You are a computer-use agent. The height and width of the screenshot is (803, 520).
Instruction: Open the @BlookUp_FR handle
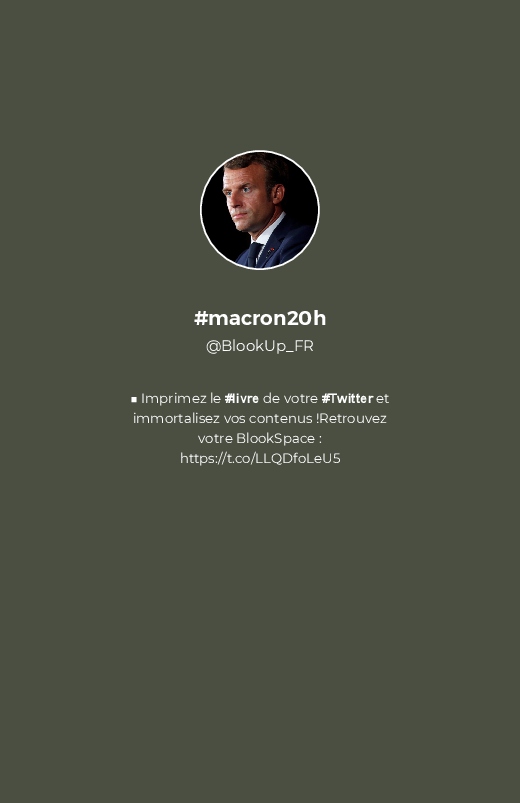(260, 346)
